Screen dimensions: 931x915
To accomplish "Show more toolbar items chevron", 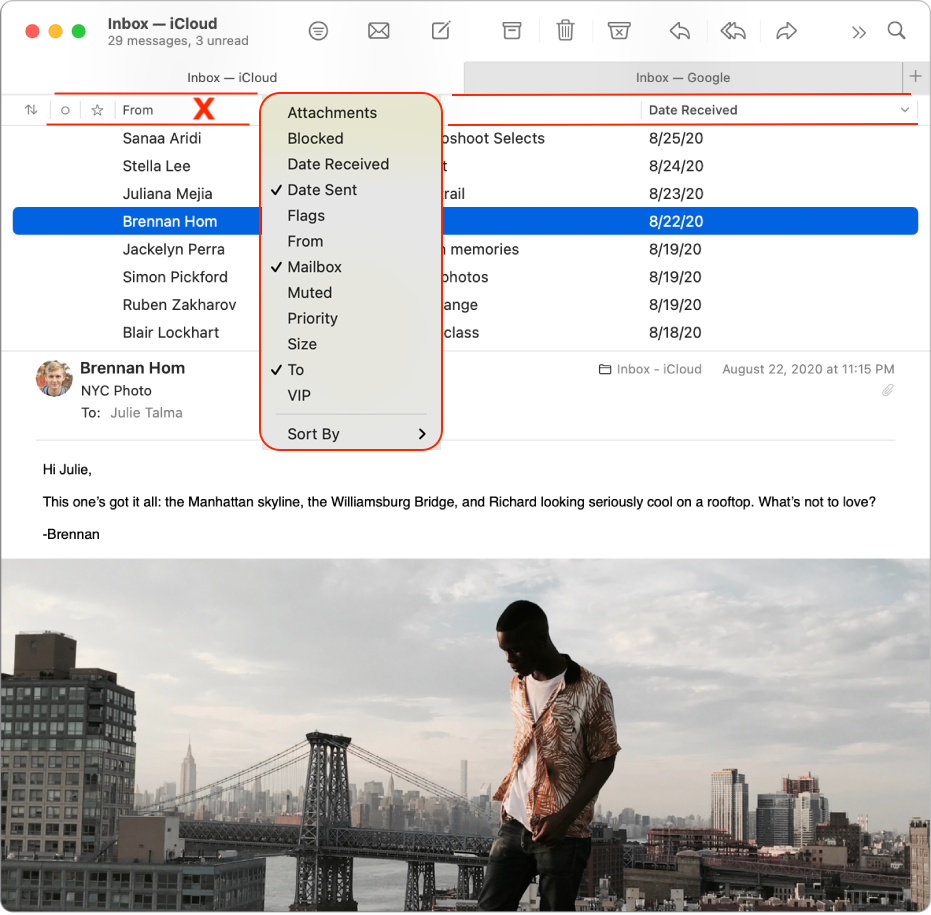I will coord(858,32).
